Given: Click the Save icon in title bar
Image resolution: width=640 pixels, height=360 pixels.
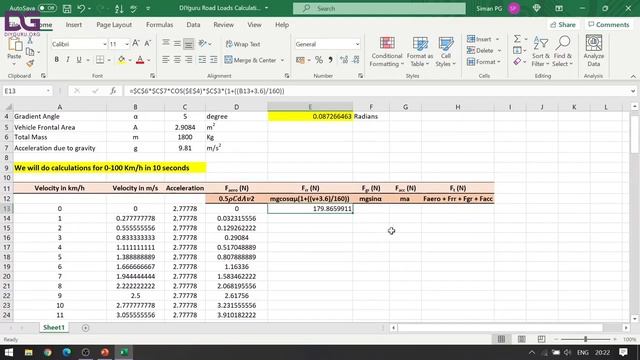Looking at the screenshot, I should tap(67, 8).
